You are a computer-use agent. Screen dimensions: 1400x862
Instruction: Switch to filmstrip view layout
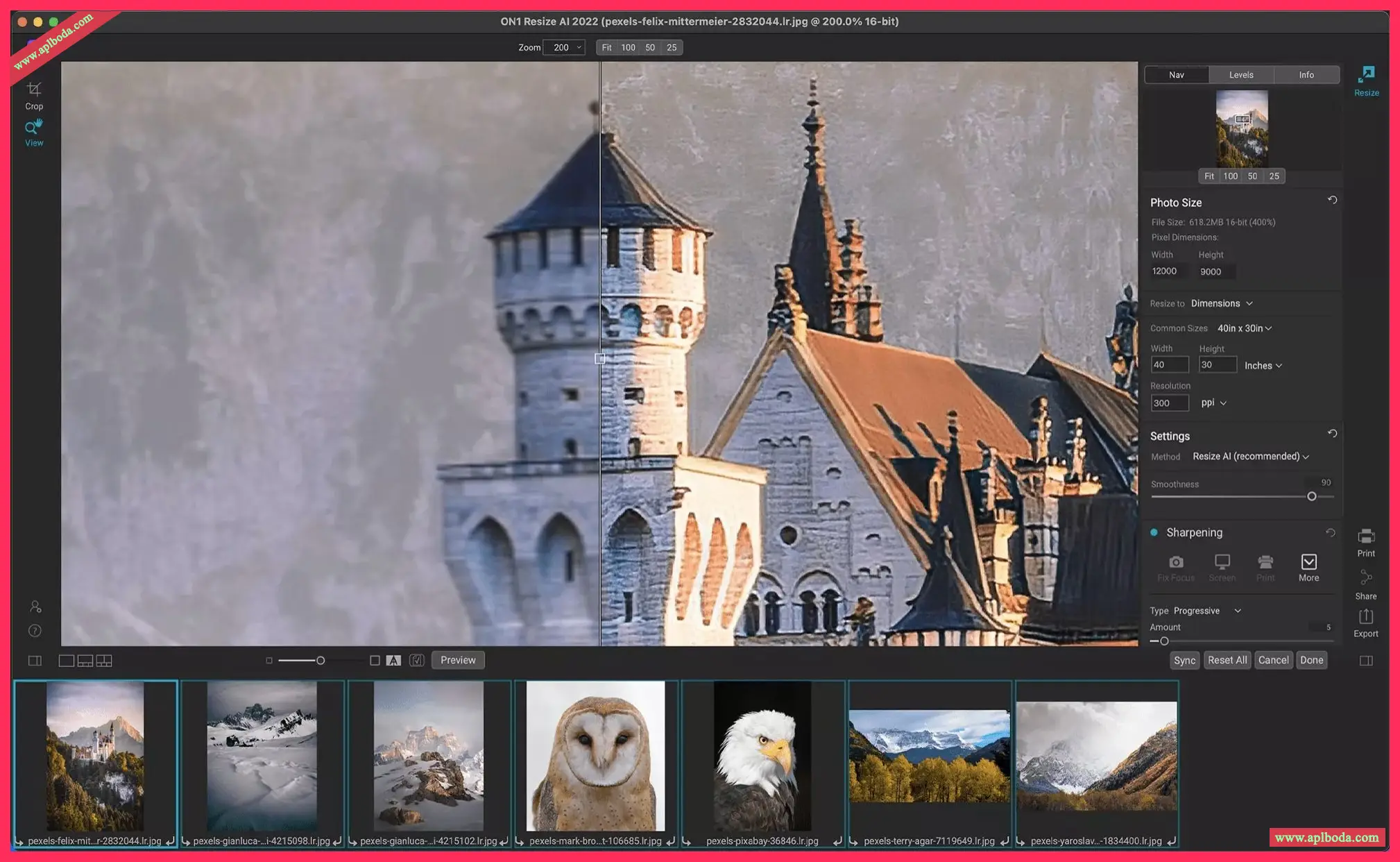(x=85, y=661)
